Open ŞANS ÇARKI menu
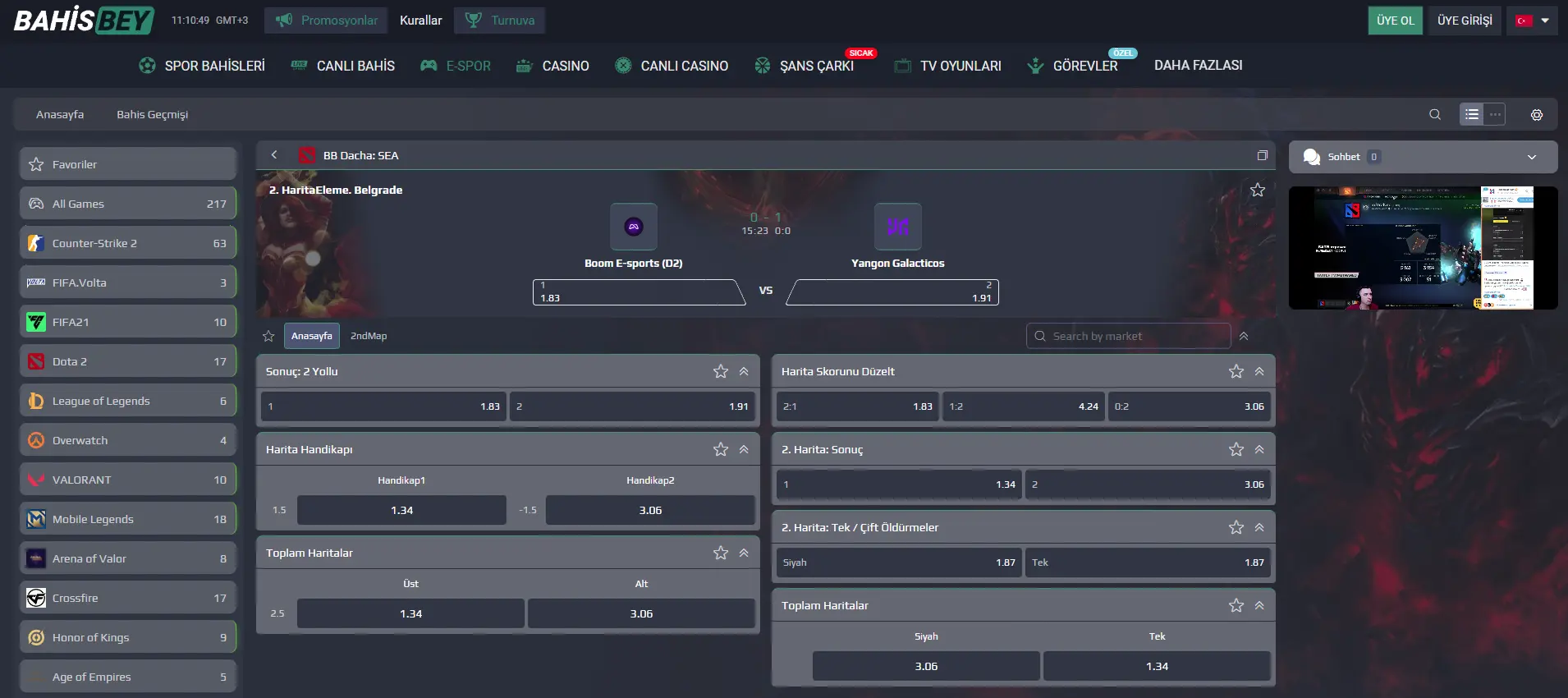 (x=805, y=66)
